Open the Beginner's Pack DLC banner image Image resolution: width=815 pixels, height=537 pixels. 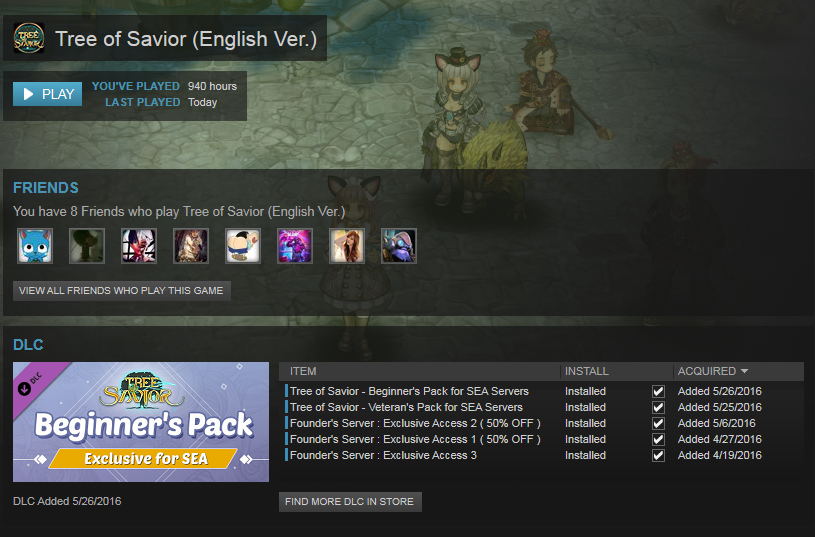(x=141, y=422)
